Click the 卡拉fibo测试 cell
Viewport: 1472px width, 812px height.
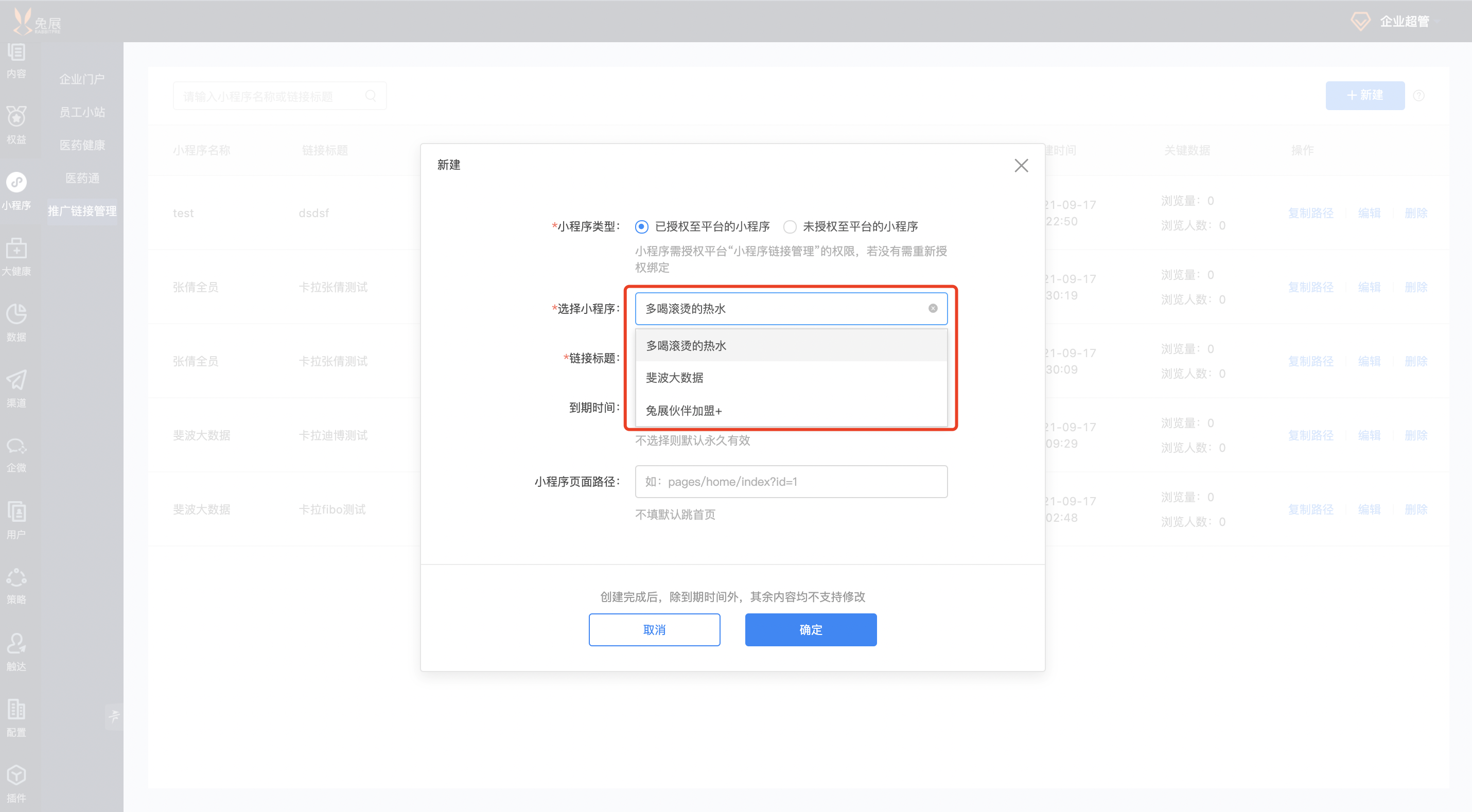(x=332, y=508)
